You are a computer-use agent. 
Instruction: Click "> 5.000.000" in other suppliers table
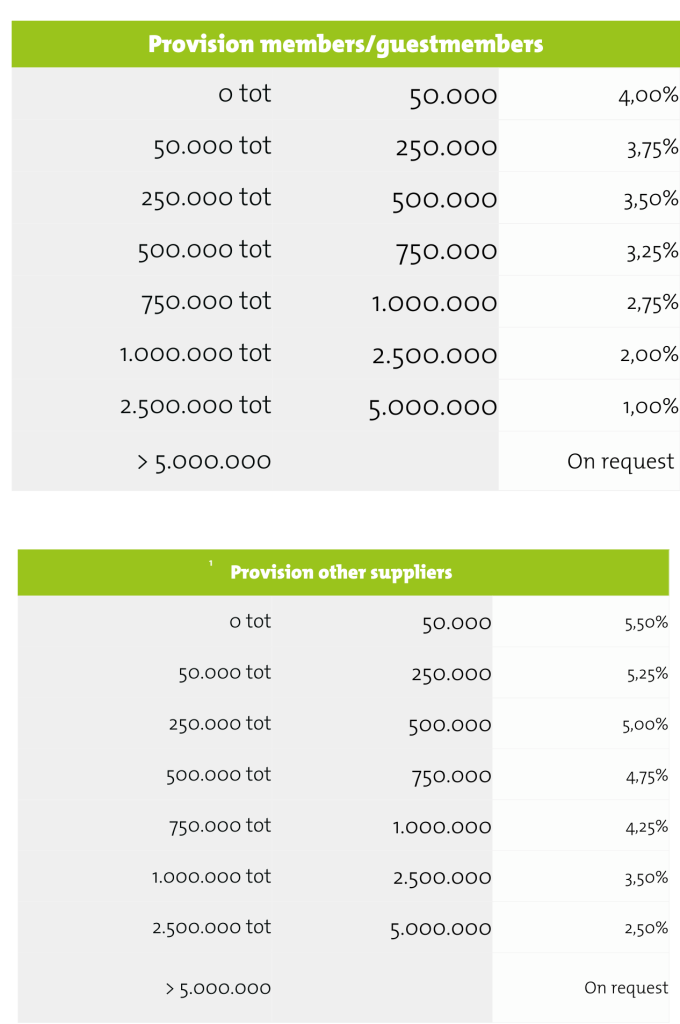pos(218,988)
